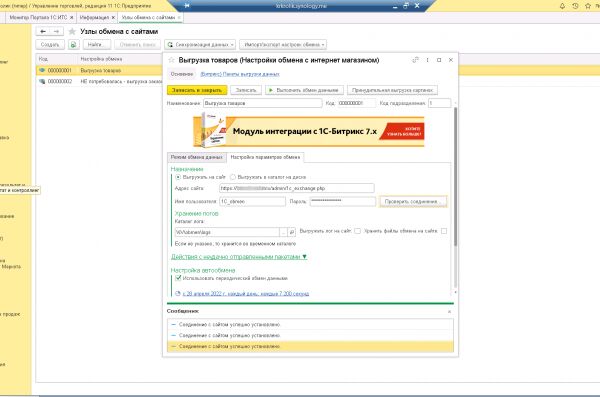Close the 'Информация' tab
Image resolution: width=600 pixels, height=397 pixels.
(x=113, y=18)
